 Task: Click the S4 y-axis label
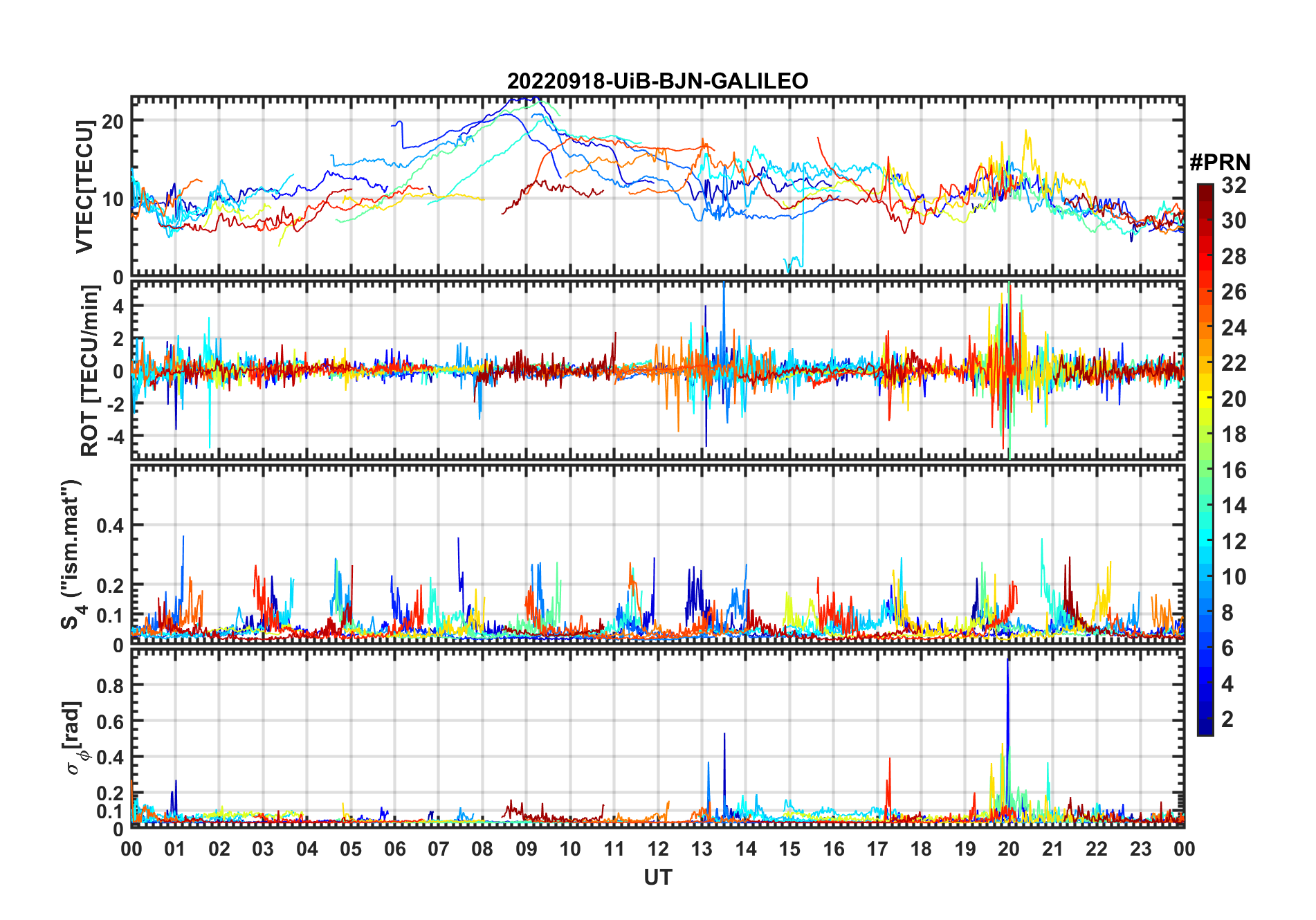[72, 555]
